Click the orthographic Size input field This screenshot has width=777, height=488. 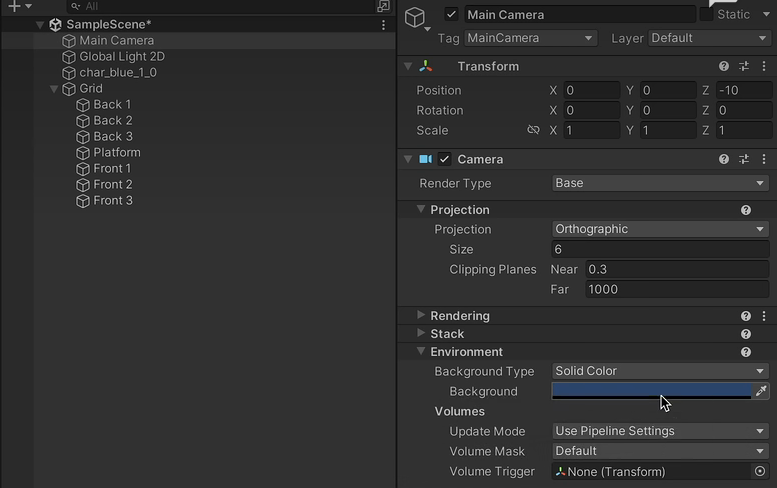660,249
